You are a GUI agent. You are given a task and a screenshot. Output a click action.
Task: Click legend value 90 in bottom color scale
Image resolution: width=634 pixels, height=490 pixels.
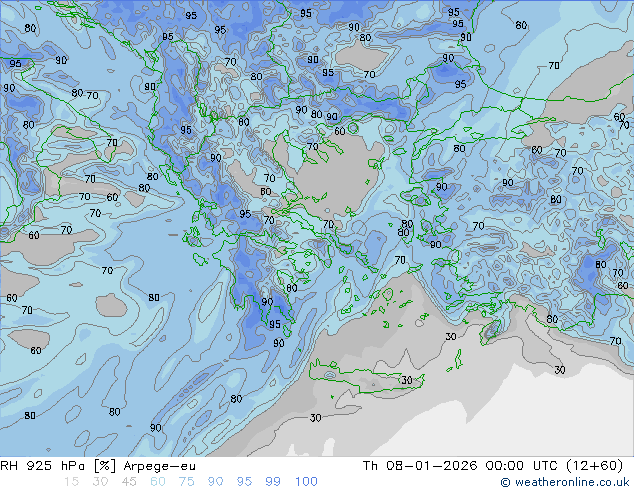point(215,482)
